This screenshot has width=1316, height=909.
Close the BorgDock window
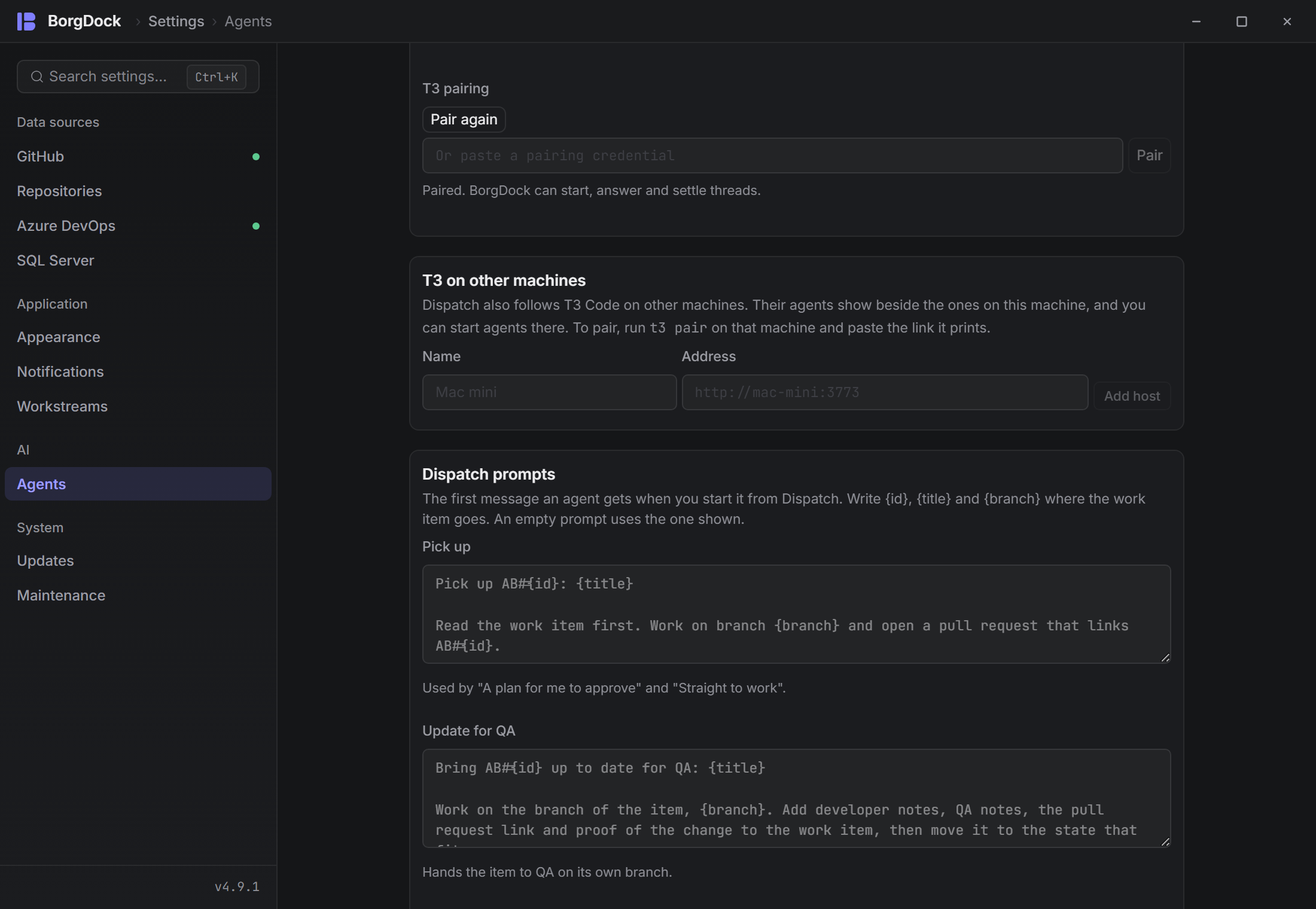point(1287,22)
